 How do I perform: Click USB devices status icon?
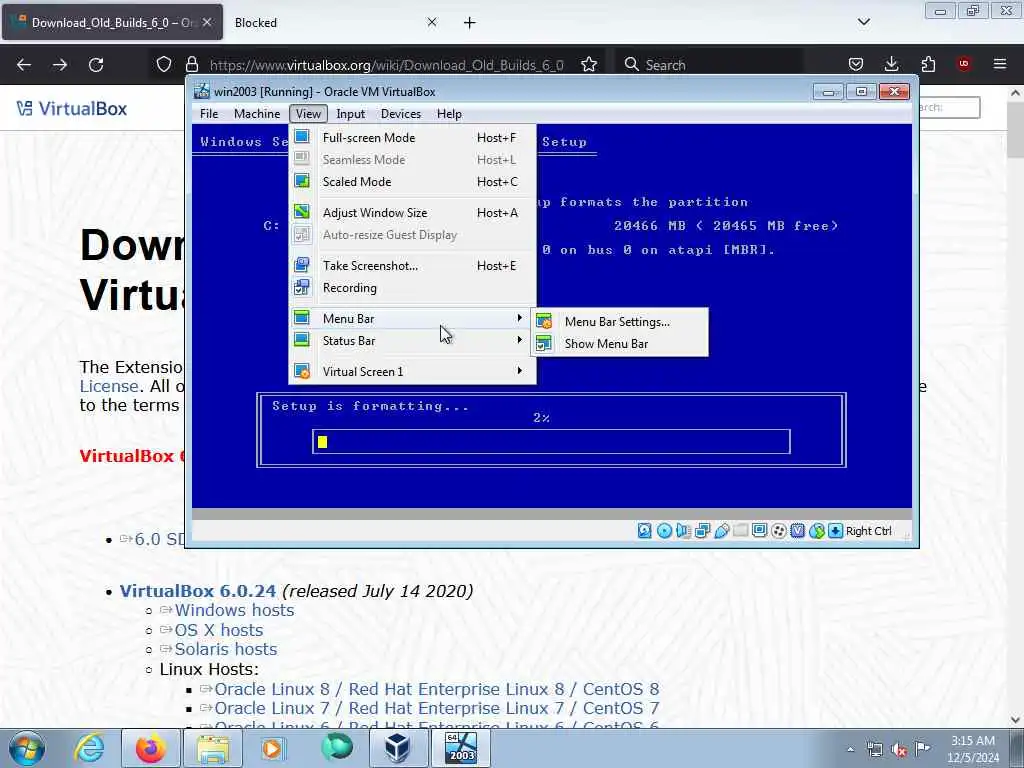click(722, 531)
